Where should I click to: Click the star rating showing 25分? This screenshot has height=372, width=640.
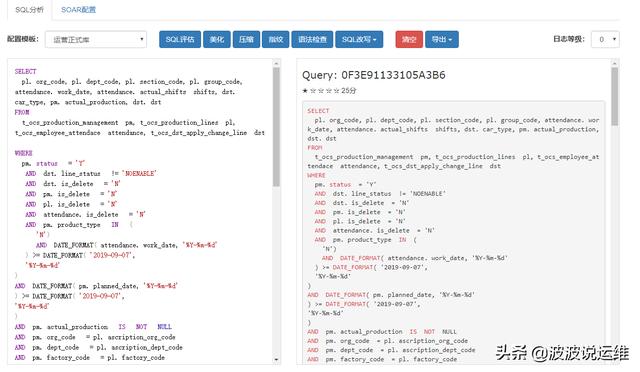(329, 91)
